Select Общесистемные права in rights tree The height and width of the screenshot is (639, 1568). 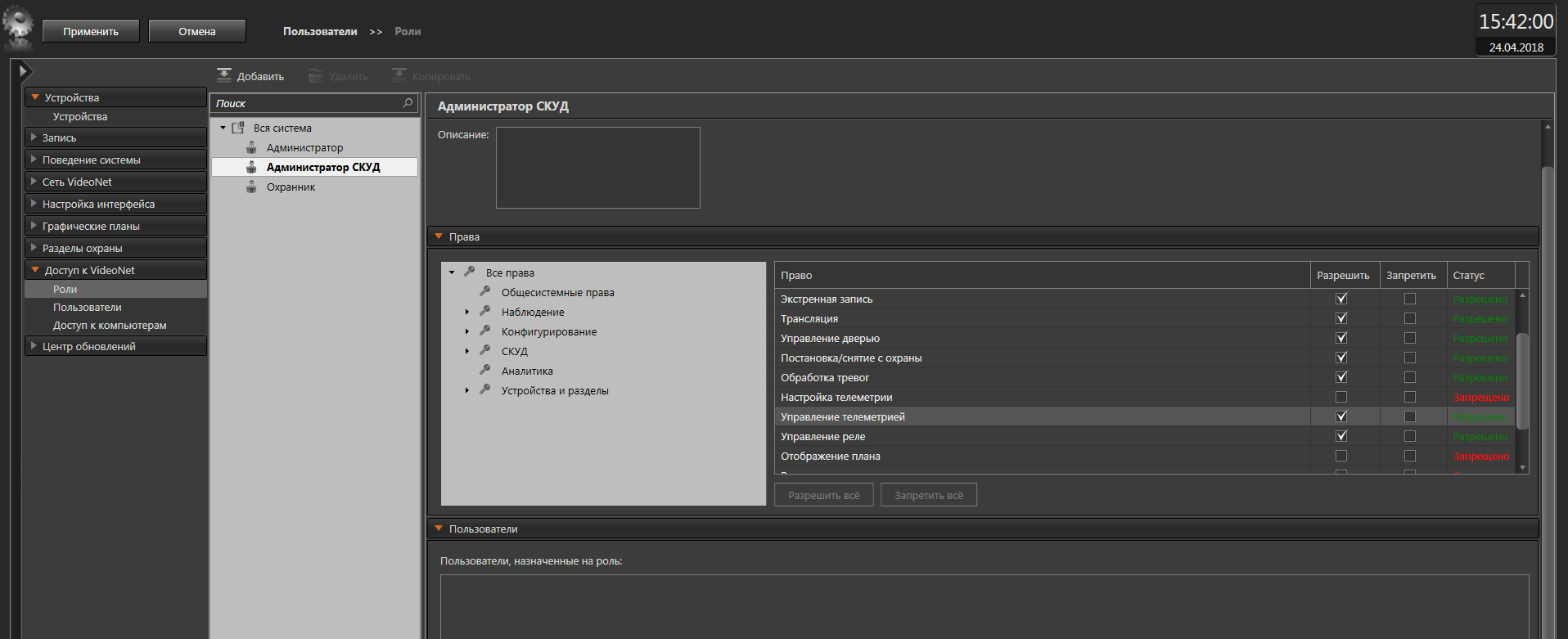click(x=558, y=292)
